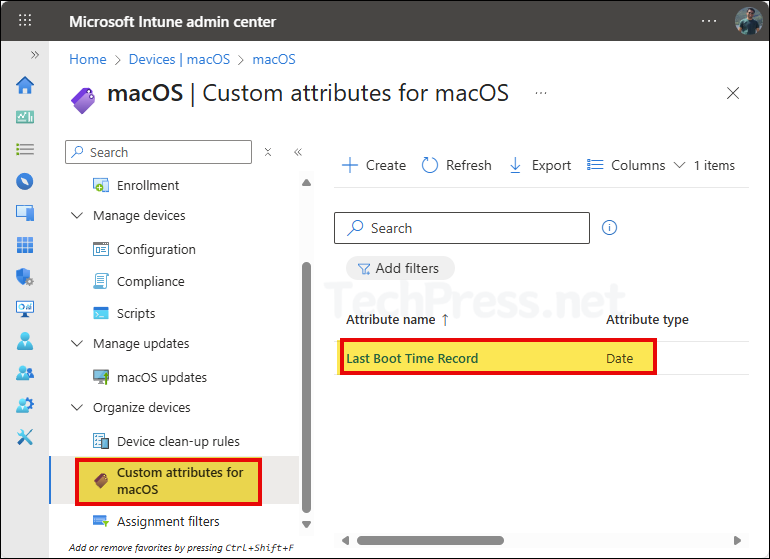The width and height of the screenshot is (770, 559).
Task: Open Last Boot Time Record attribute
Action: [412, 359]
